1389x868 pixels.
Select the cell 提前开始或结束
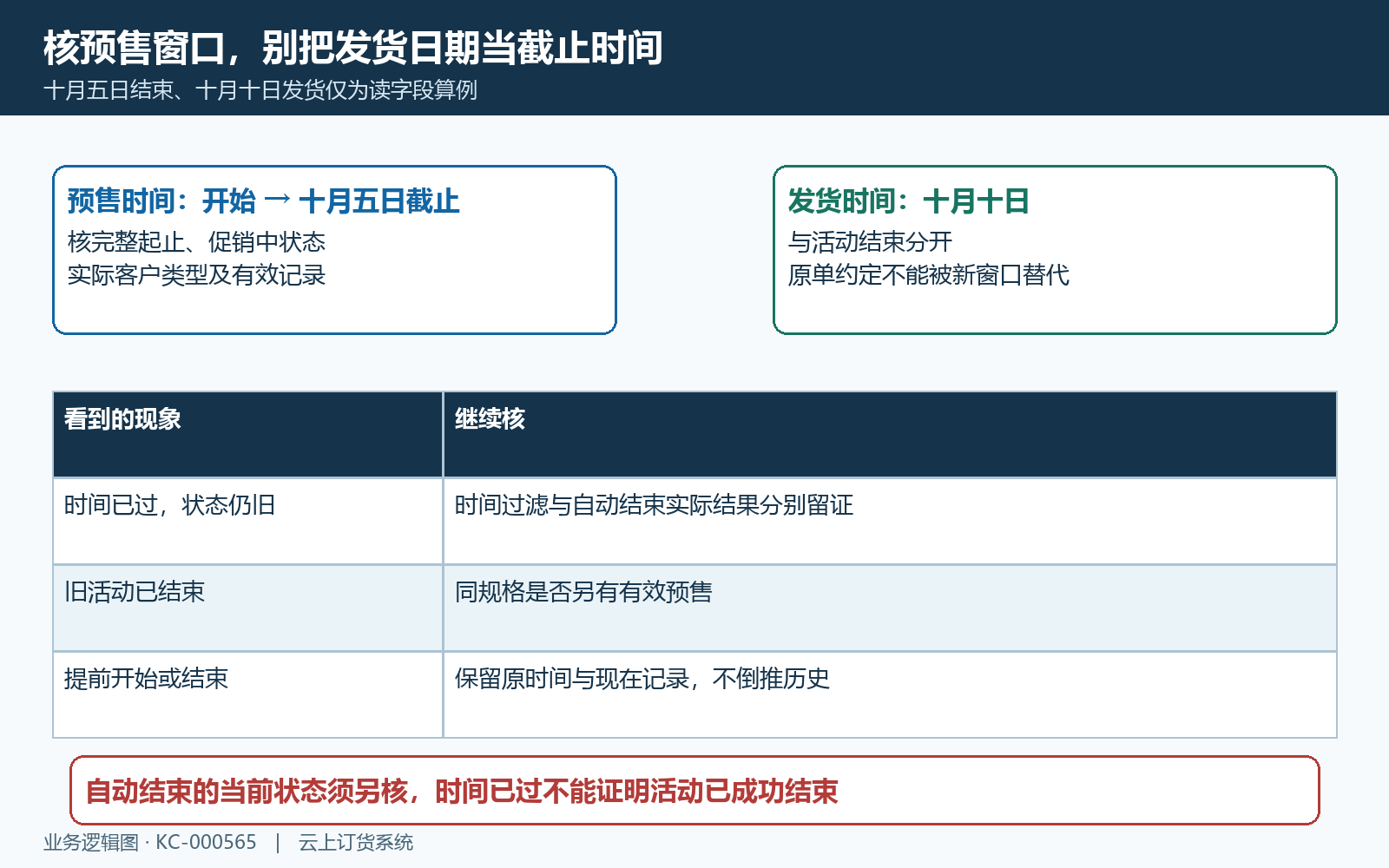(x=248, y=694)
